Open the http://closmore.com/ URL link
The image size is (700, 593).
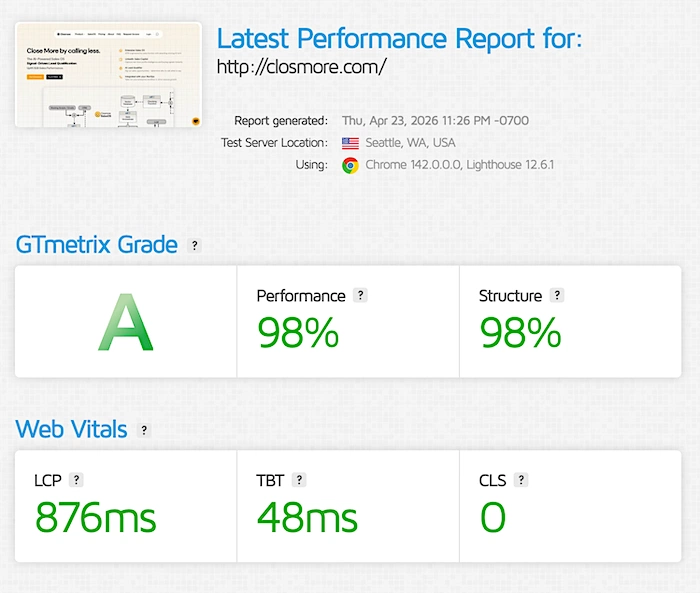(x=301, y=68)
